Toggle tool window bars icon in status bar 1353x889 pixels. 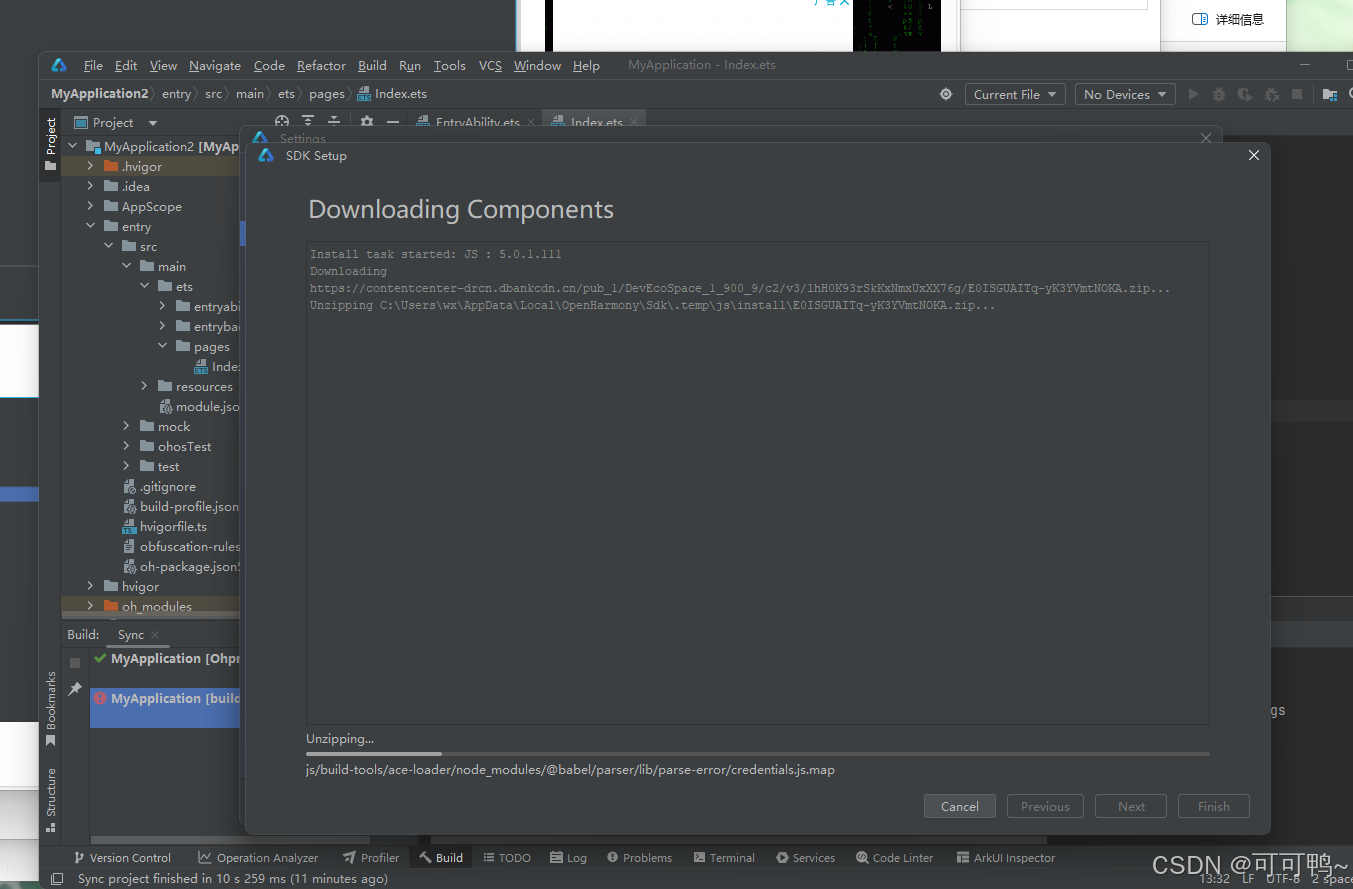point(57,879)
